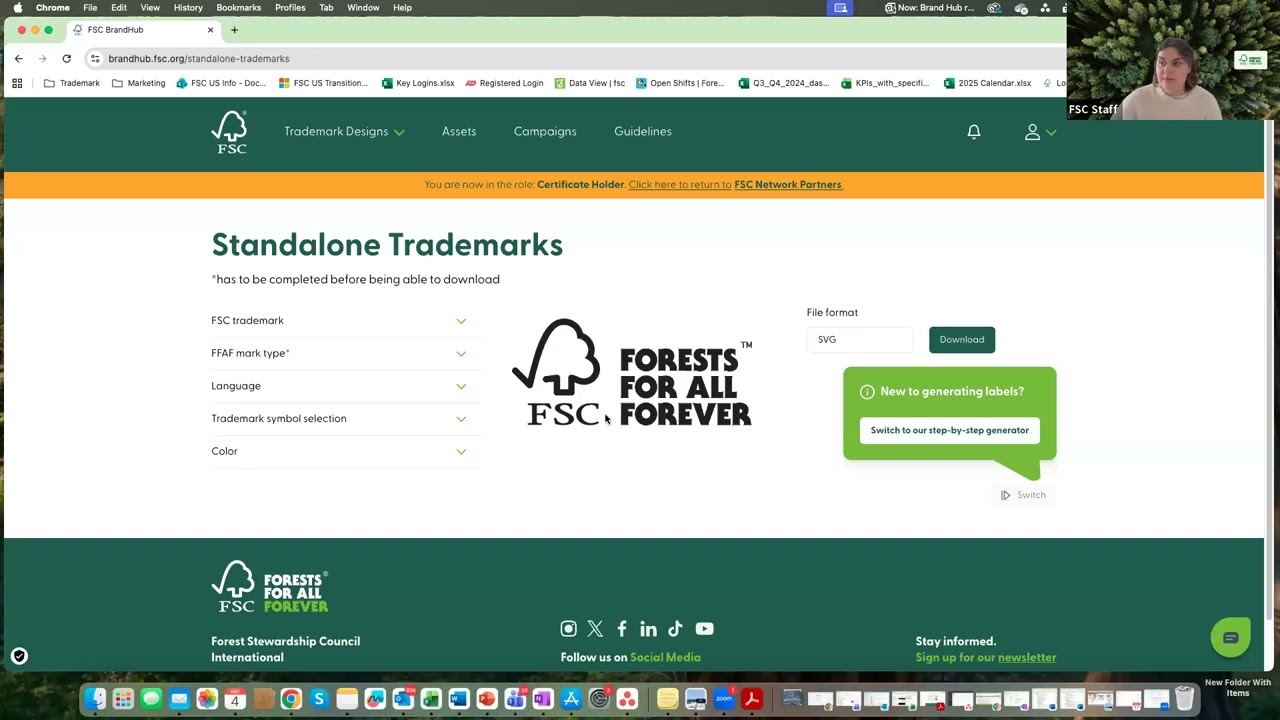This screenshot has width=1280, height=720.
Task: Click the privacy shield badge at bottom left
Action: coord(19,656)
